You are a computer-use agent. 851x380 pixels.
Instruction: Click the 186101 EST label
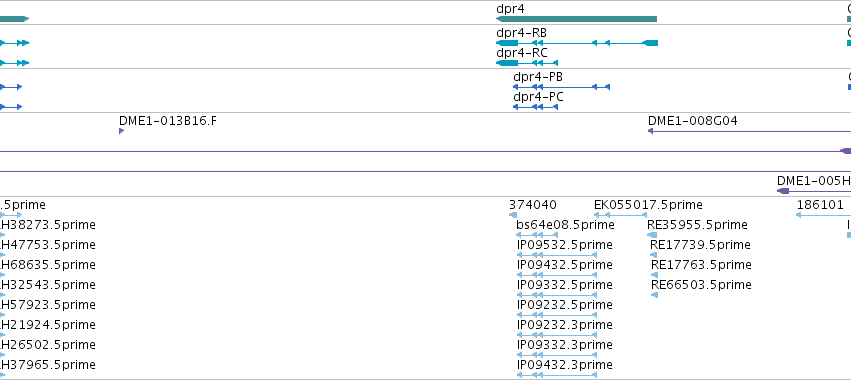(820, 205)
